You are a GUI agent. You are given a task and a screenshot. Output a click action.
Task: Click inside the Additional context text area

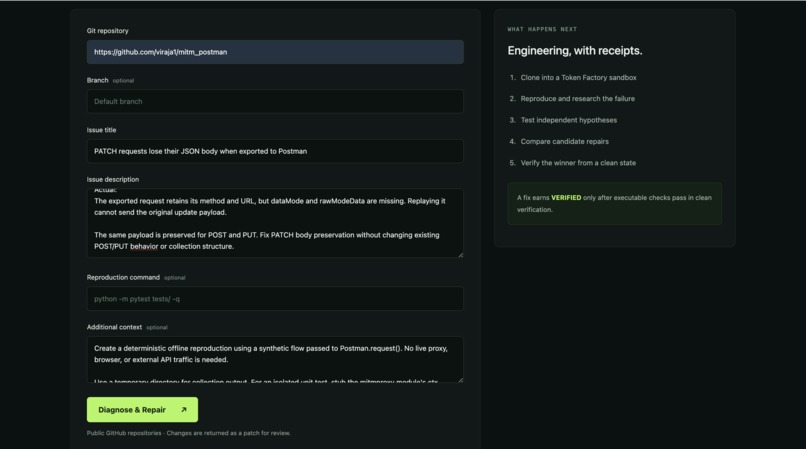click(x=275, y=360)
